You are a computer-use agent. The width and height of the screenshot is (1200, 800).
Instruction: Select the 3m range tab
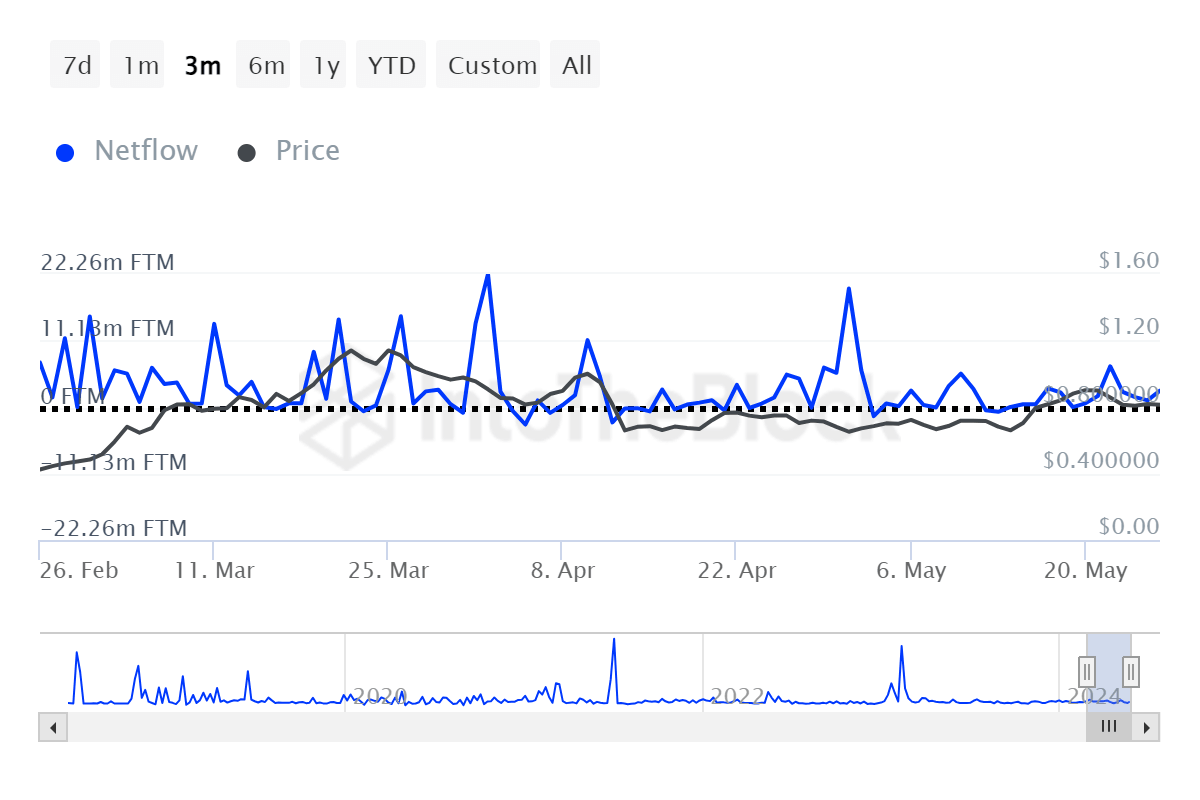tap(202, 65)
